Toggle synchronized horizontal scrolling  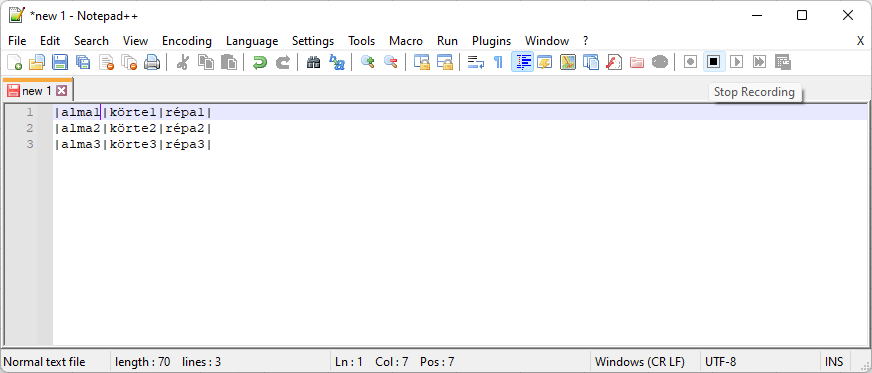(x=444, y=62)
